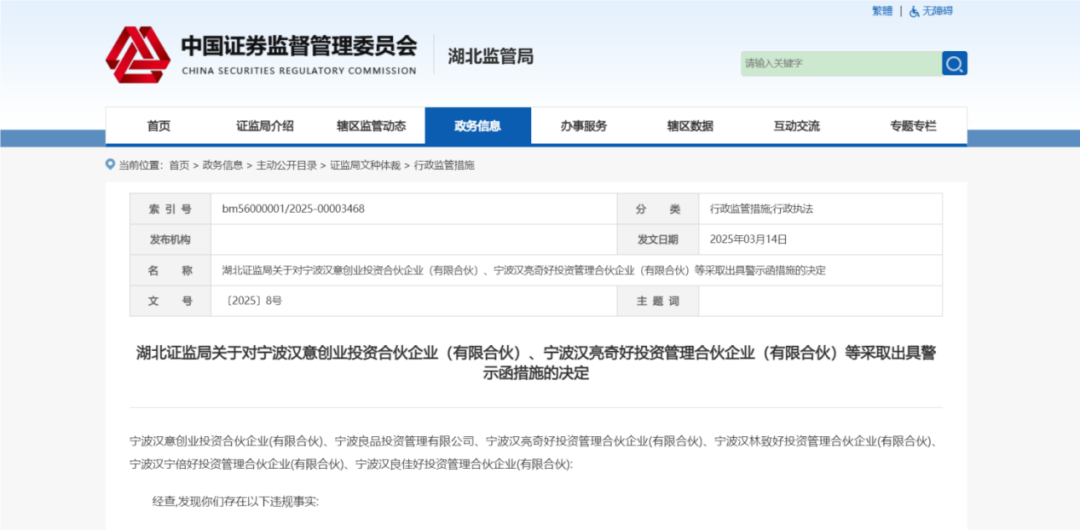Open the 互动交流 navigation tab
Screen dimensions: 1080x530
796,126
